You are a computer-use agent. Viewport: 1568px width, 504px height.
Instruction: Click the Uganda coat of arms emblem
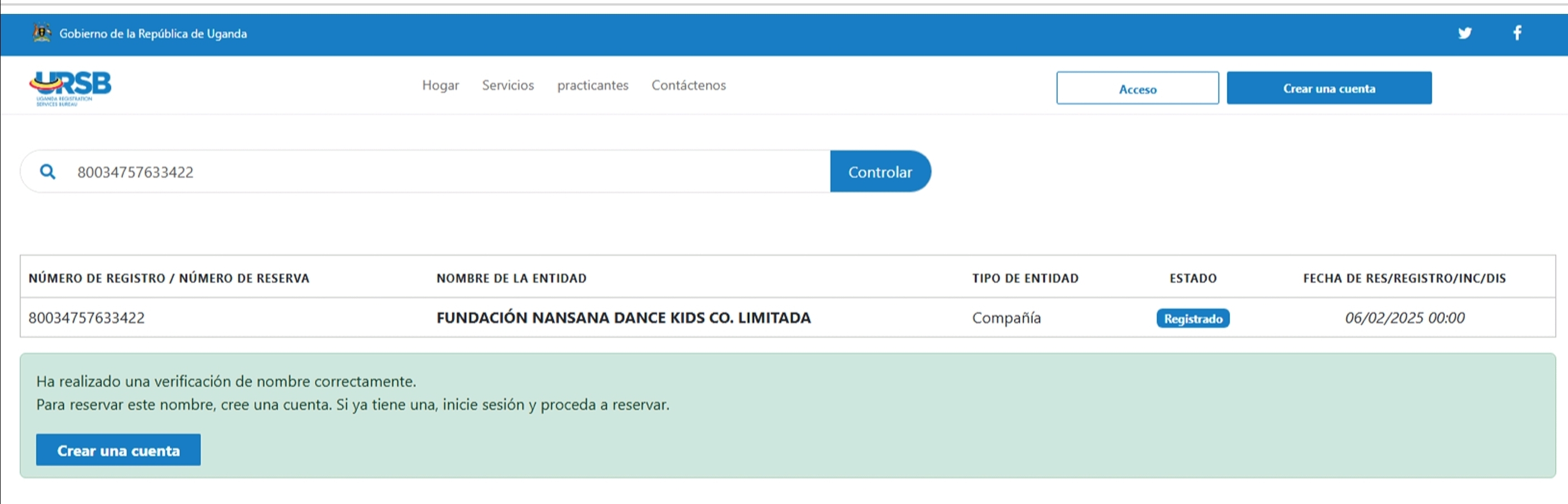click(41, 33)
